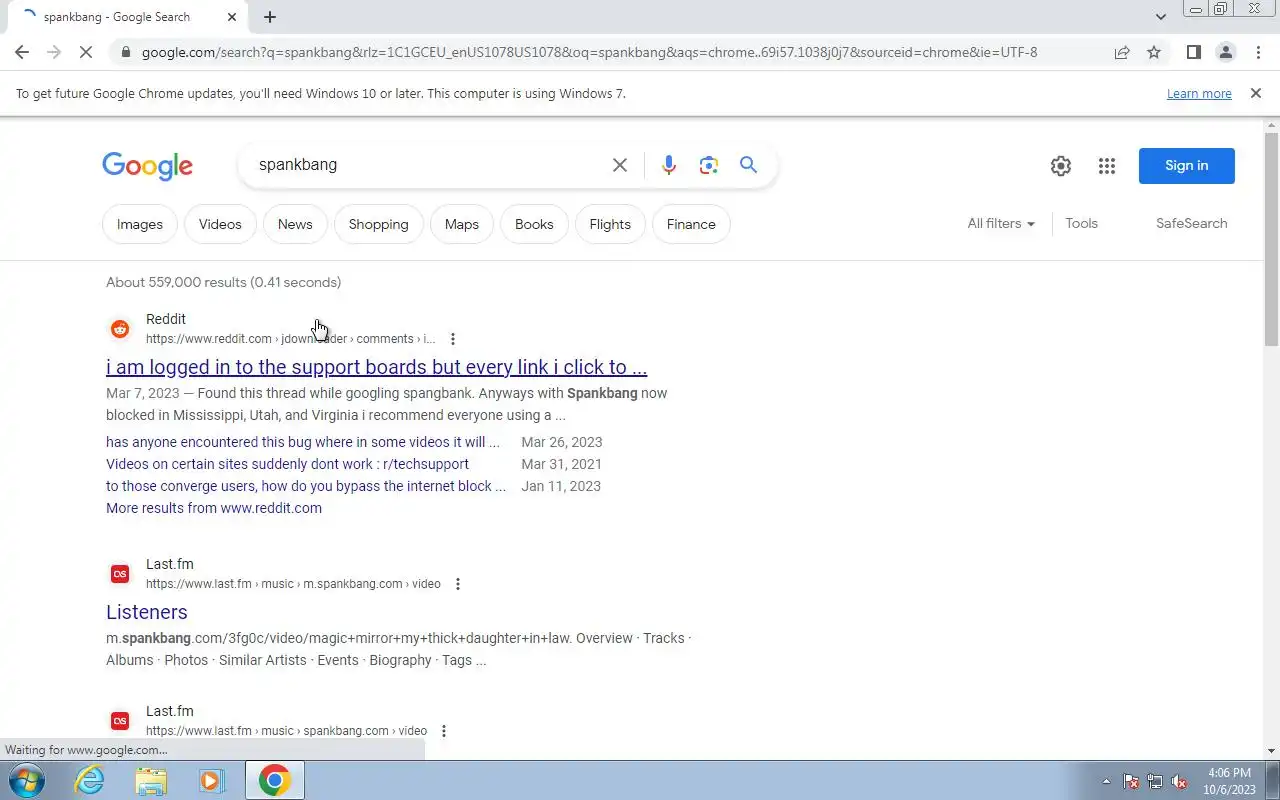Open the Chrome side panel
Image resolution: width=1280 pixels, height=800 pixels.
(1193, 52)
